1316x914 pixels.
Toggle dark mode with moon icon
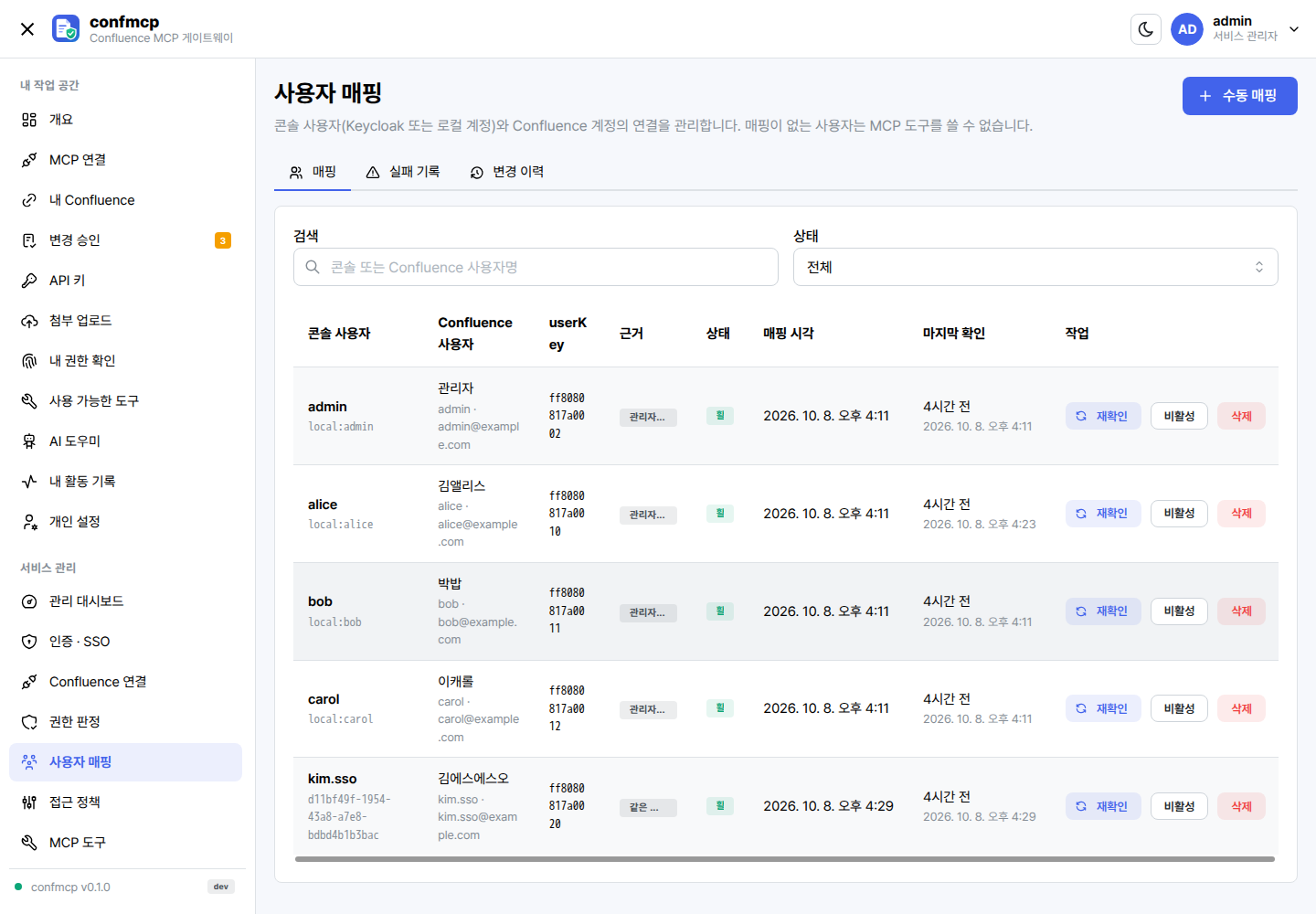point(1146,29)
